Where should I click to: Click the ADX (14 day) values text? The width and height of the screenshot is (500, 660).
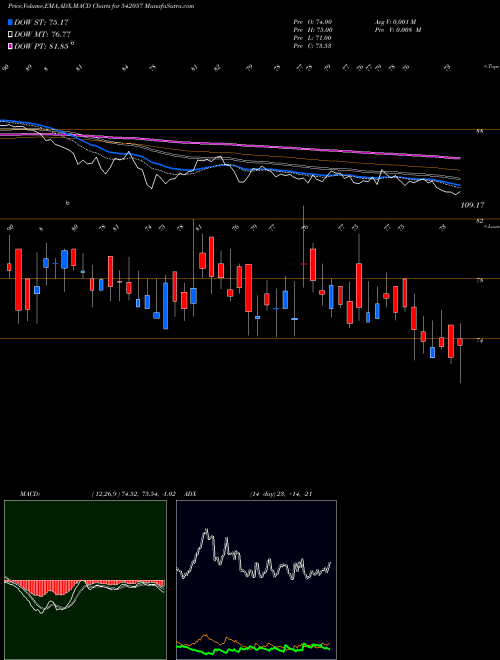click(280, 494)
